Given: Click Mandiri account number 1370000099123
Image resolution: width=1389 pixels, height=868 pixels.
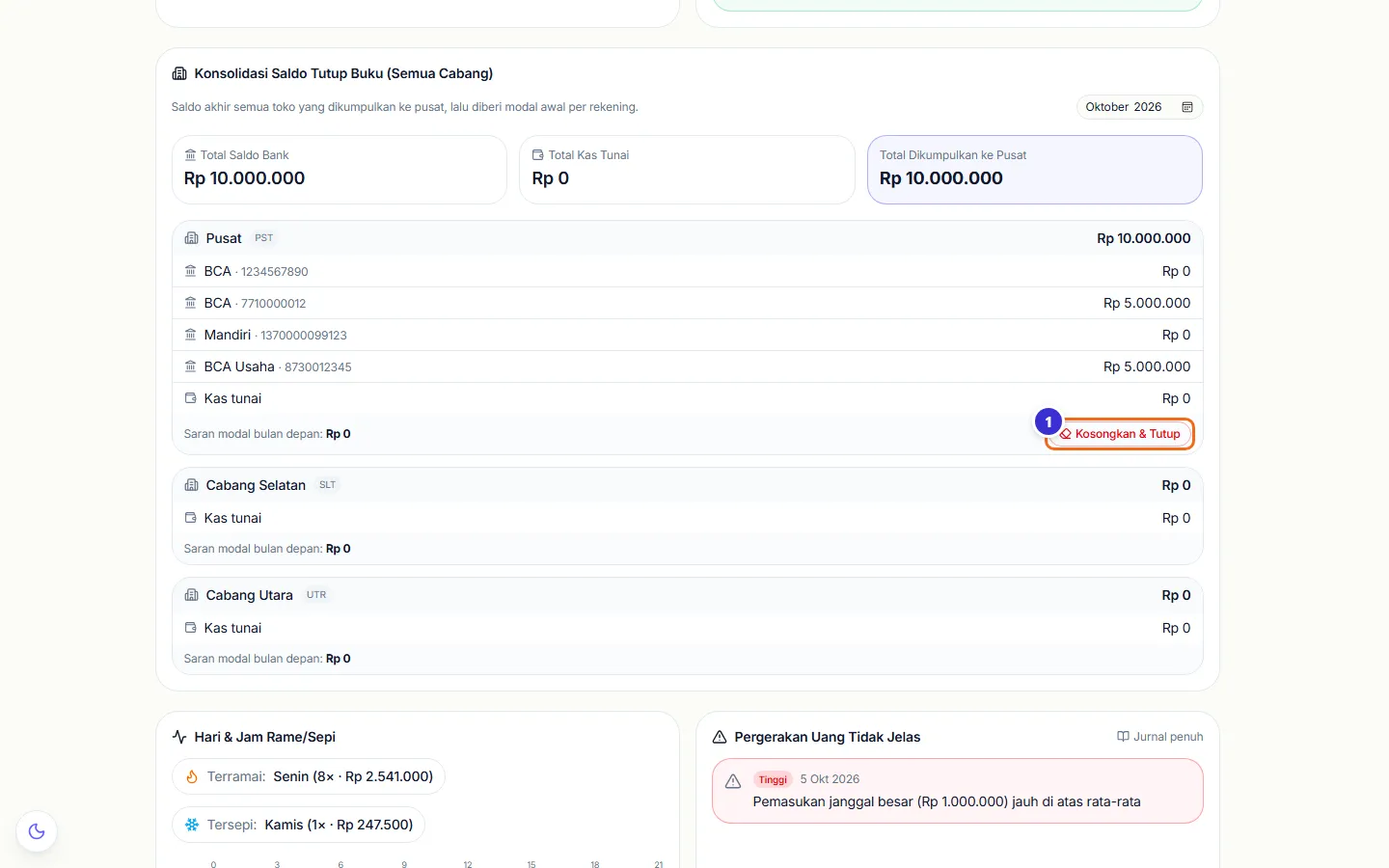Looking at the screenshot, I should (304, 336).
